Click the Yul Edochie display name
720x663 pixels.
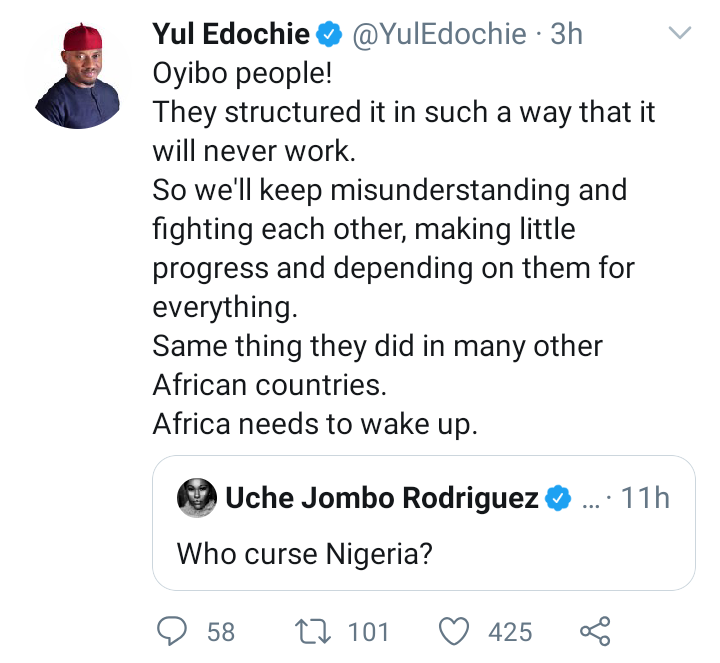(231, 34)
